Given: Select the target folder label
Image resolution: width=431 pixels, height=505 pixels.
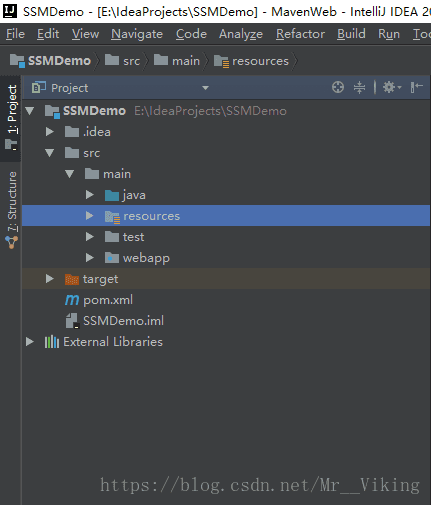Looking at the screenshot, I should [x=100, y=279].
